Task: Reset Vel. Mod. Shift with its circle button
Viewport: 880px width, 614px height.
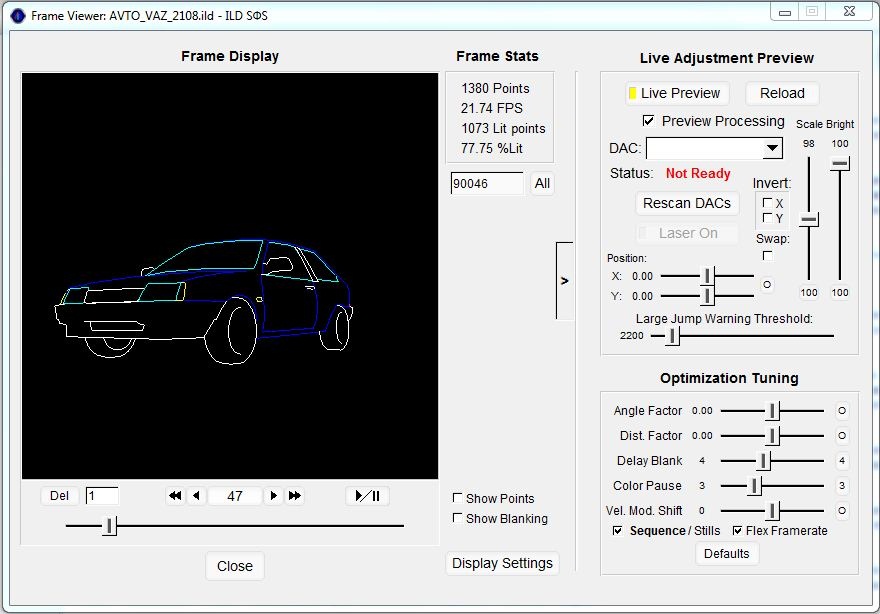Action: pos(842,511)
